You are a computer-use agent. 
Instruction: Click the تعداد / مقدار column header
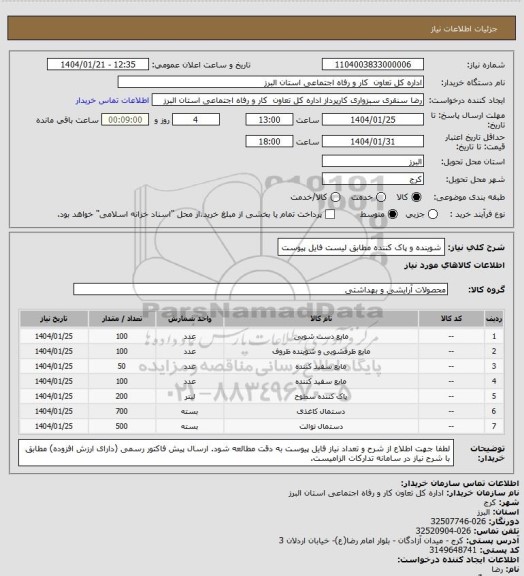pyautogui.click(x=122, y=319)
